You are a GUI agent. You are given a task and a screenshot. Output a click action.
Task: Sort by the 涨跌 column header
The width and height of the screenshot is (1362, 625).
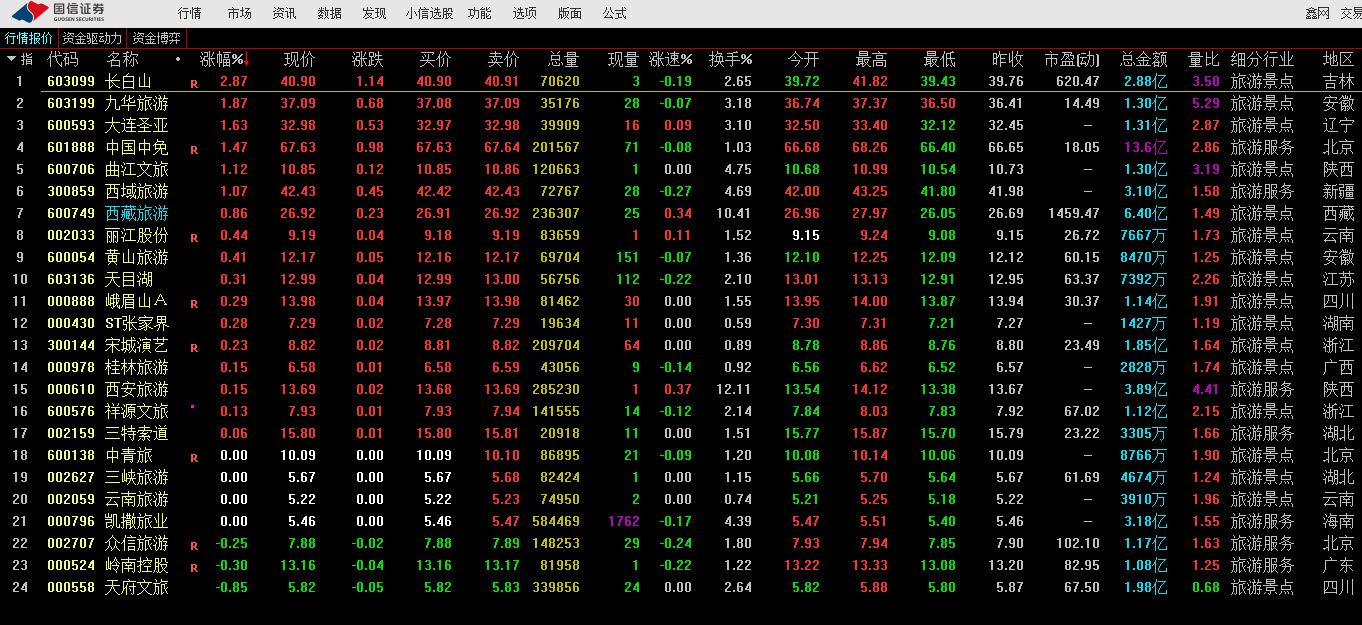(367, 59)
